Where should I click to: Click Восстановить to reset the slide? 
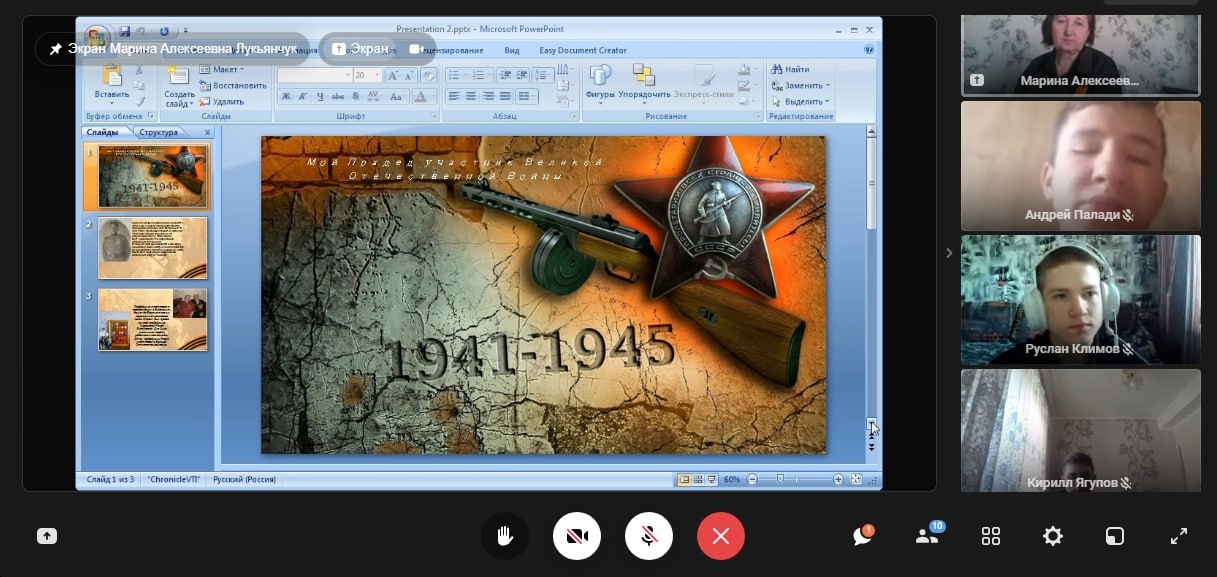[x=233, y=86]
